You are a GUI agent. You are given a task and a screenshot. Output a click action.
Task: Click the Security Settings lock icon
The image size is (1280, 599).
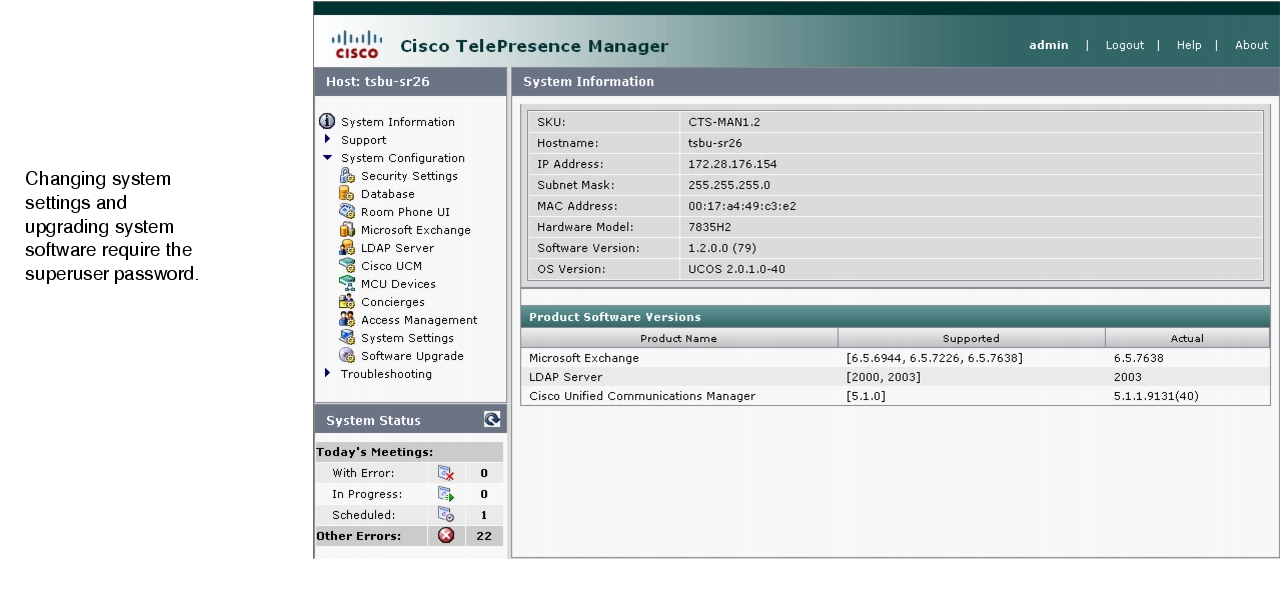tap(347, 176)
